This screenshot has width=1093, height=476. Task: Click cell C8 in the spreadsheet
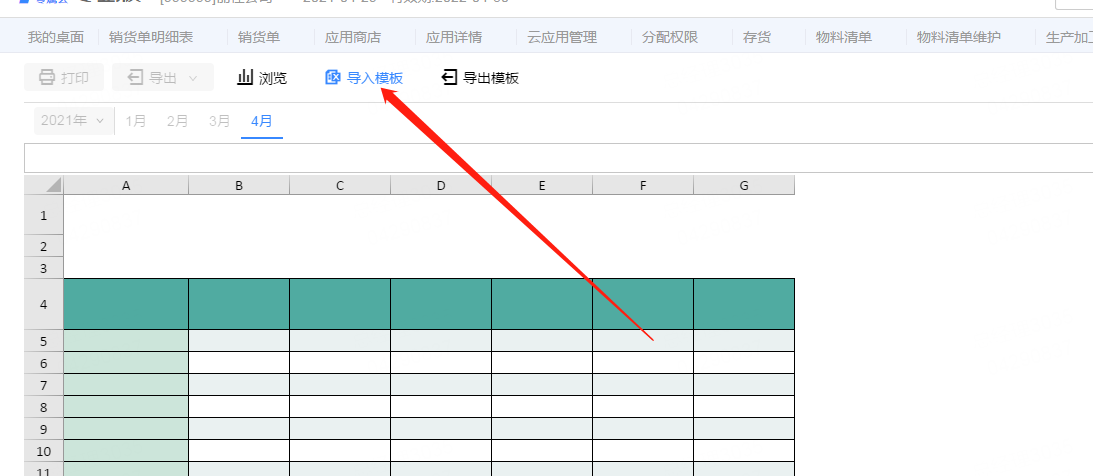coord(340,407)
